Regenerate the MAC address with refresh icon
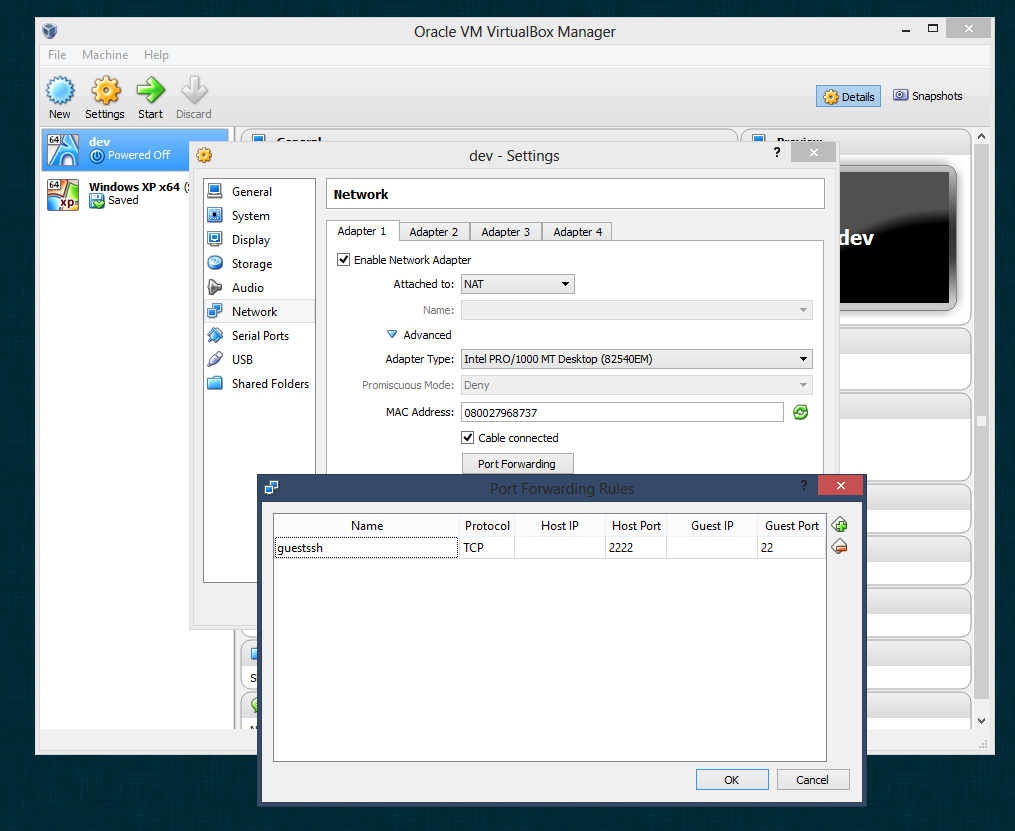Screen dimensions: 1015x831 click(800, 412)
